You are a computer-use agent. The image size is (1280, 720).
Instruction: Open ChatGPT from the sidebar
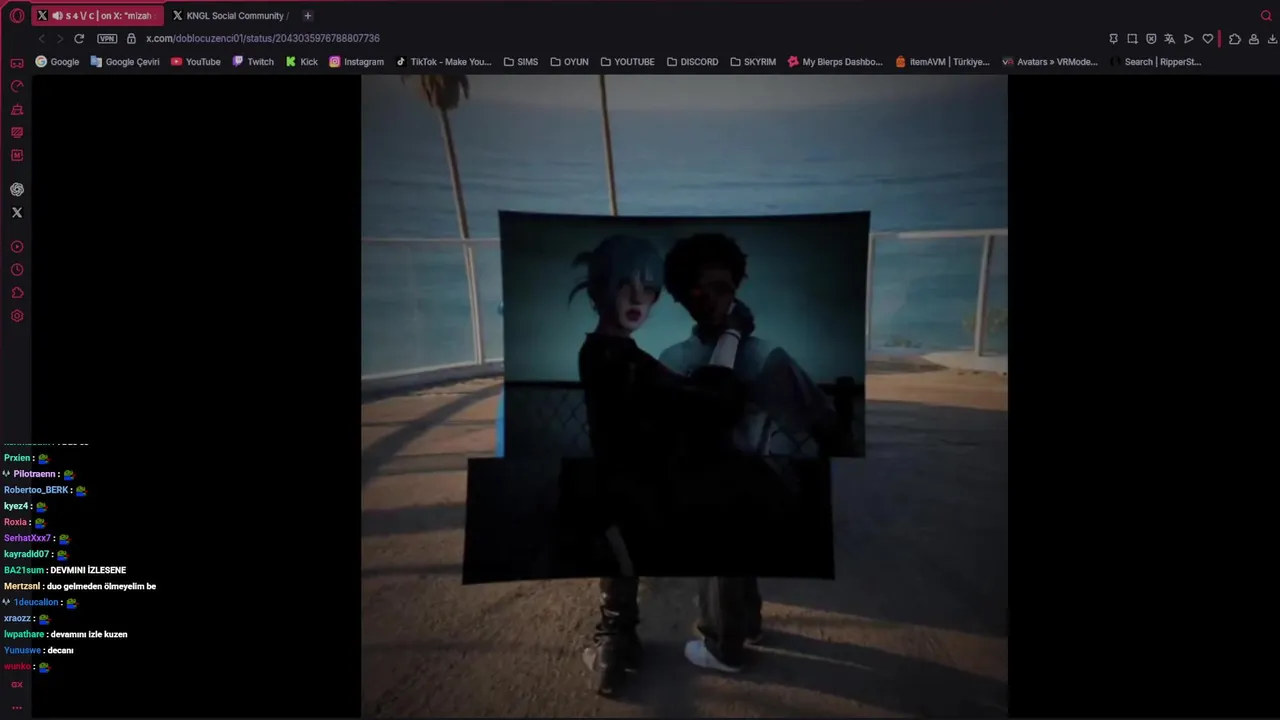tap(17, 189)
